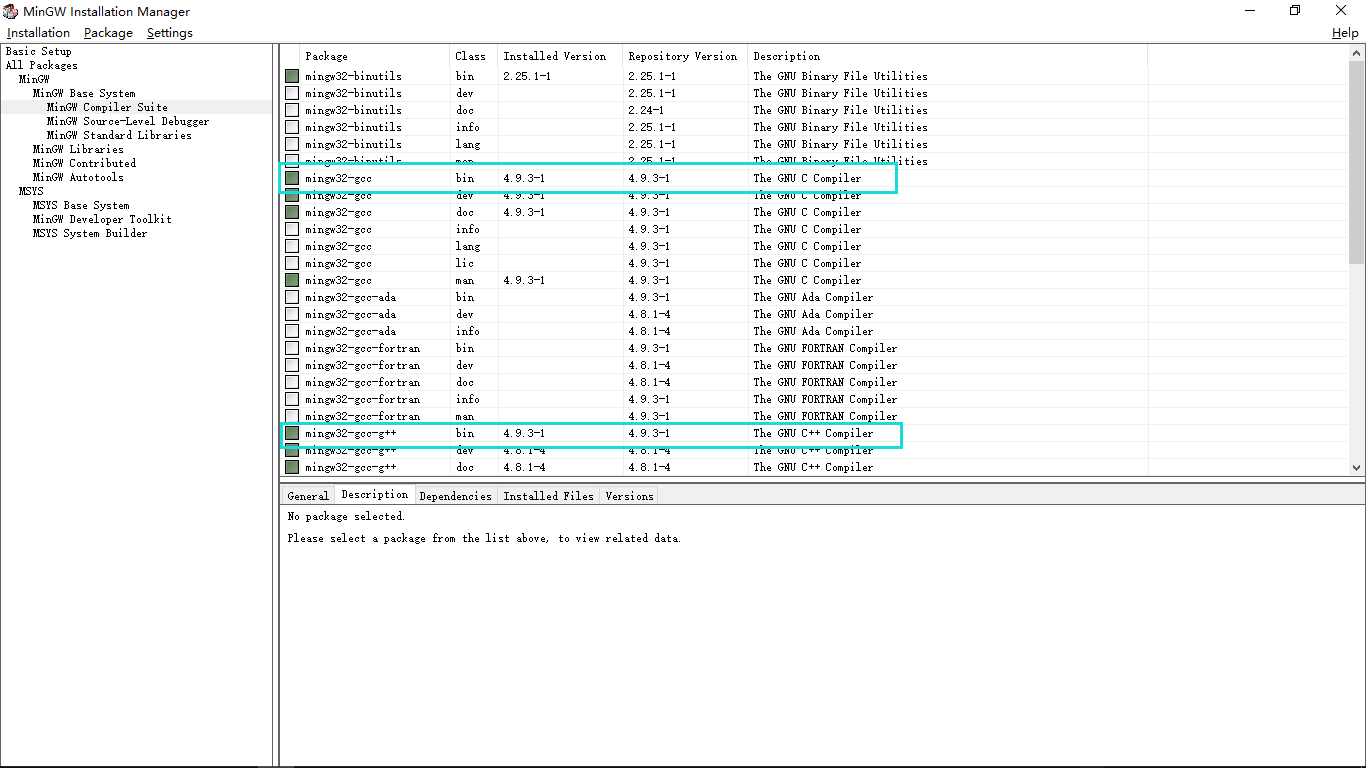This screenshot has width=1366, height=768.
Task: Click mingw32-gcc-fortran dev package name
Action: point(362,365)
